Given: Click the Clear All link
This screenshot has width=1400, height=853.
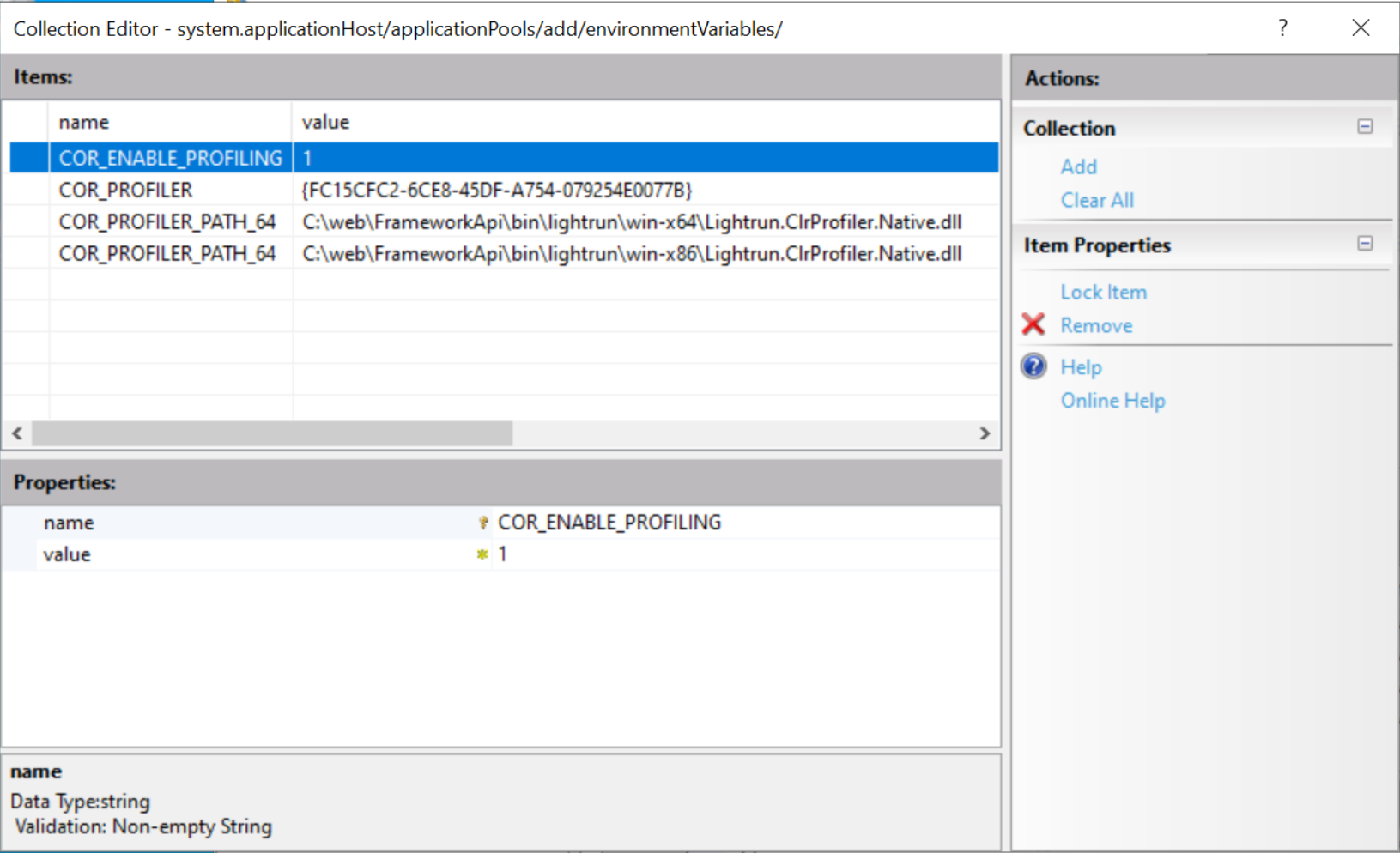Looking at the screenshot, I should [x=1096, y=200].
